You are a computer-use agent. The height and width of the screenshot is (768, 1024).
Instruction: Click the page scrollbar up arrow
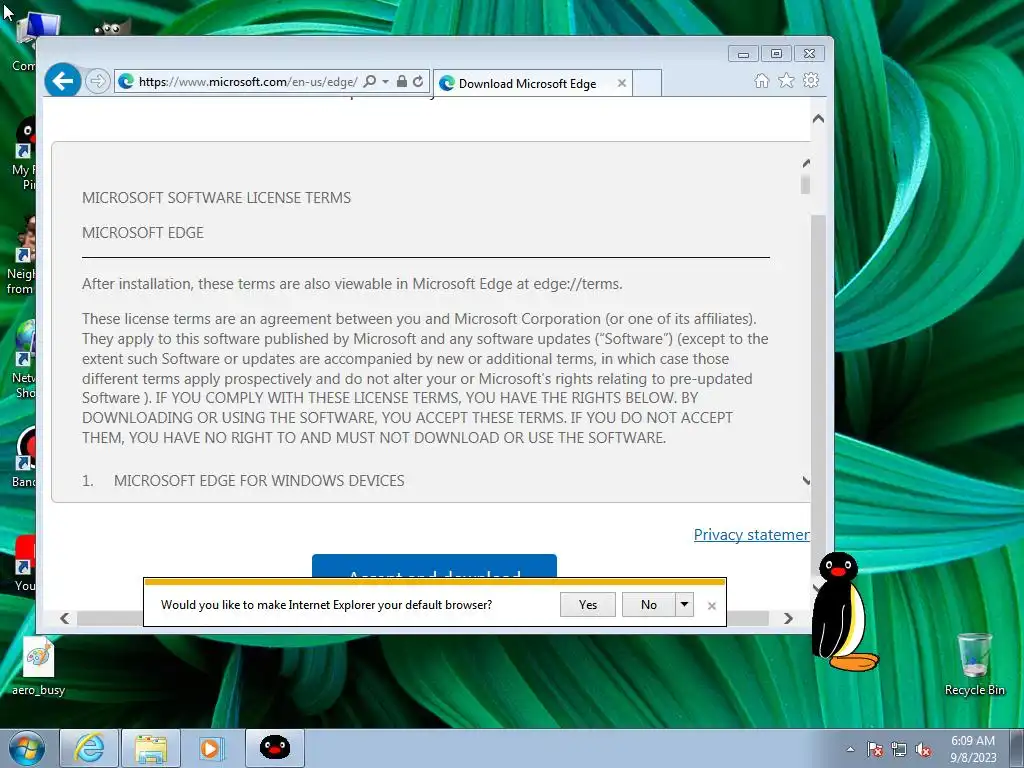tap(818, 119)
